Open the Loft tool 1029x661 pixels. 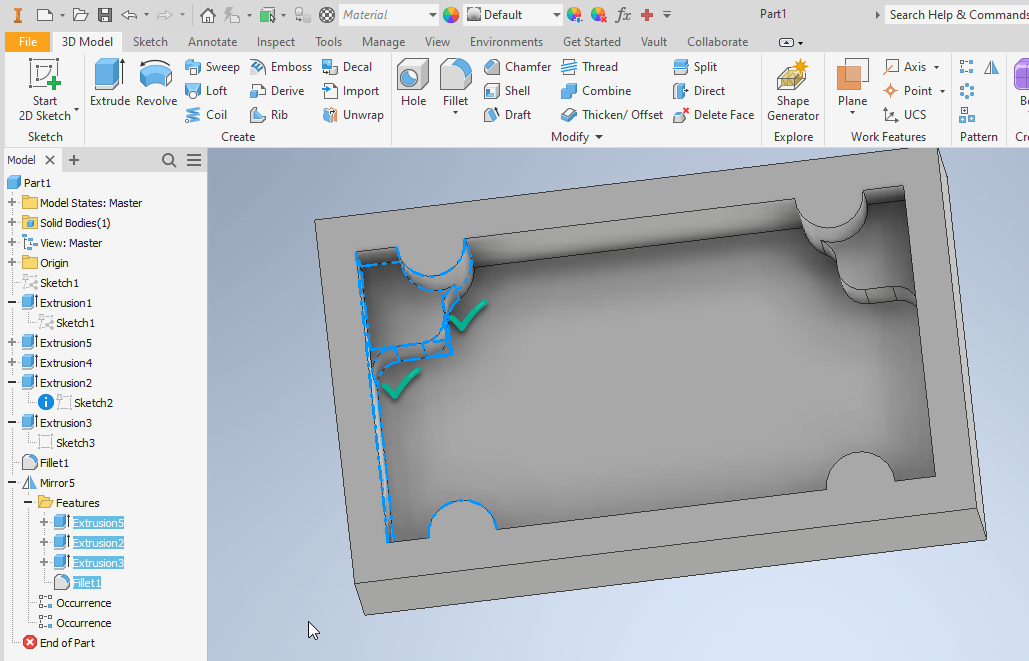[207, 90]
